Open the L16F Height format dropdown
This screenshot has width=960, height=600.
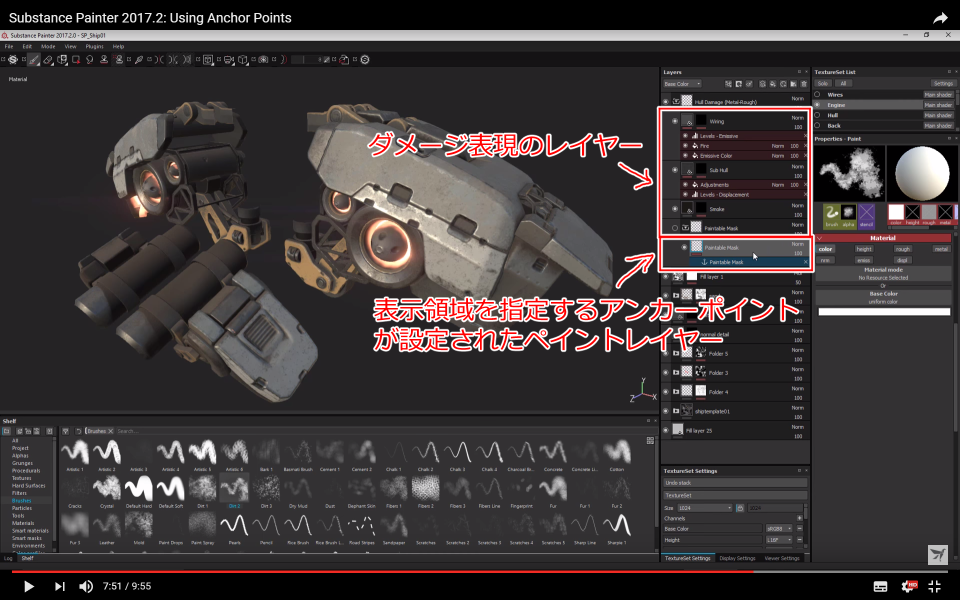(x=779, y=540)
